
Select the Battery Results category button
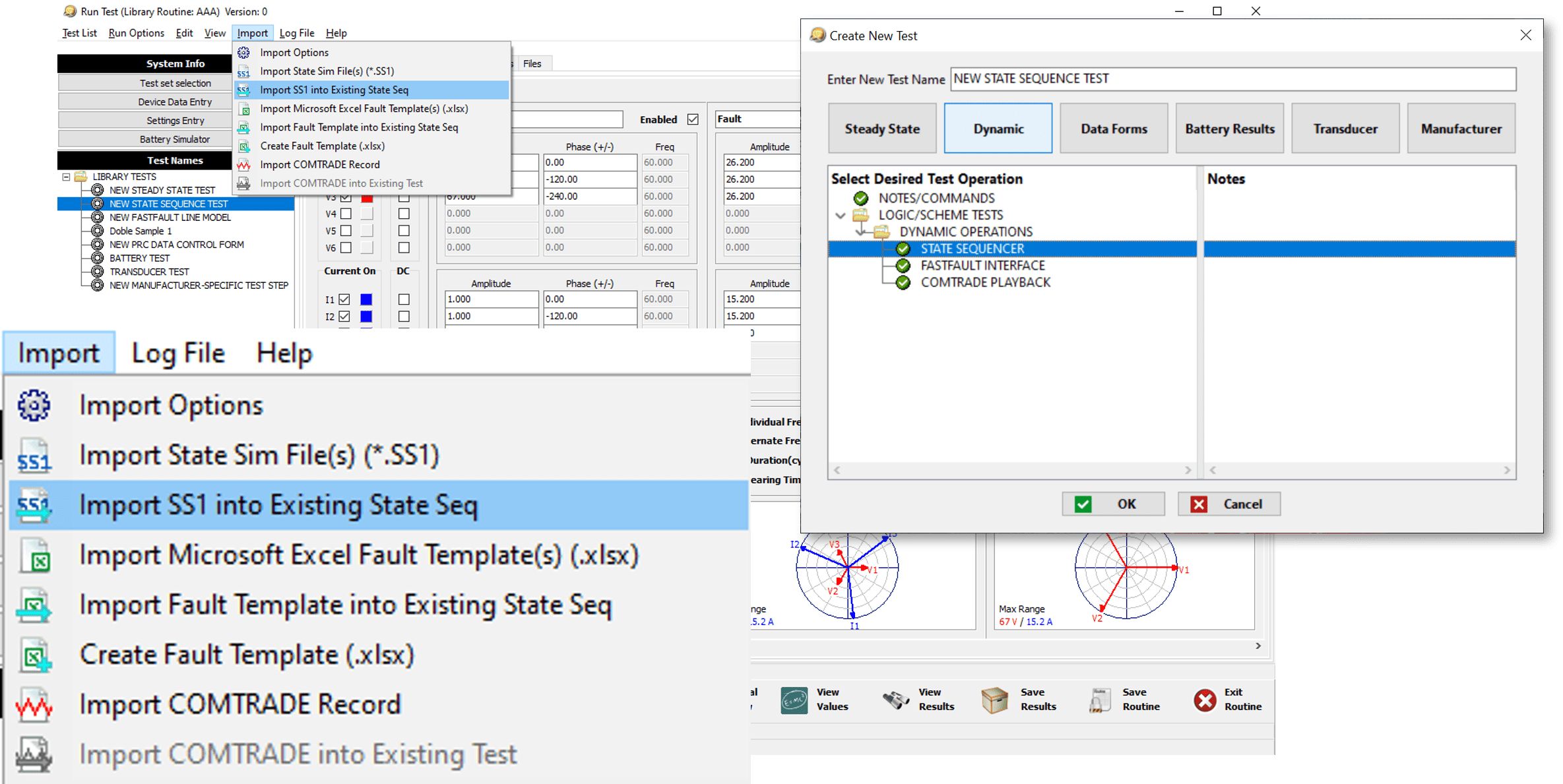[x=1230, y=129]
